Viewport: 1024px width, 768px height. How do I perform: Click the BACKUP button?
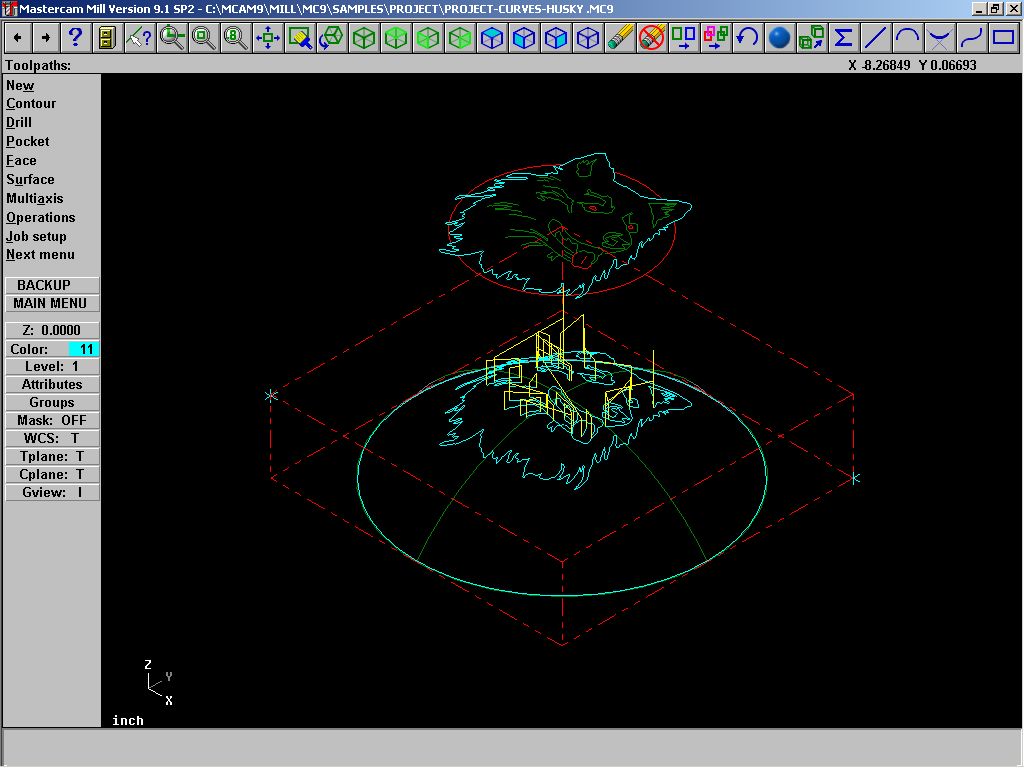click(52, 285)
